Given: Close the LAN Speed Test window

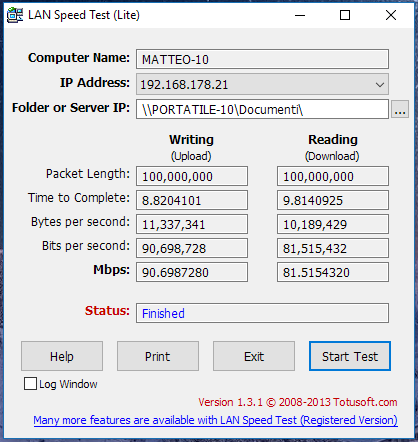Looking at the screenshot, I should pos(391,15).
